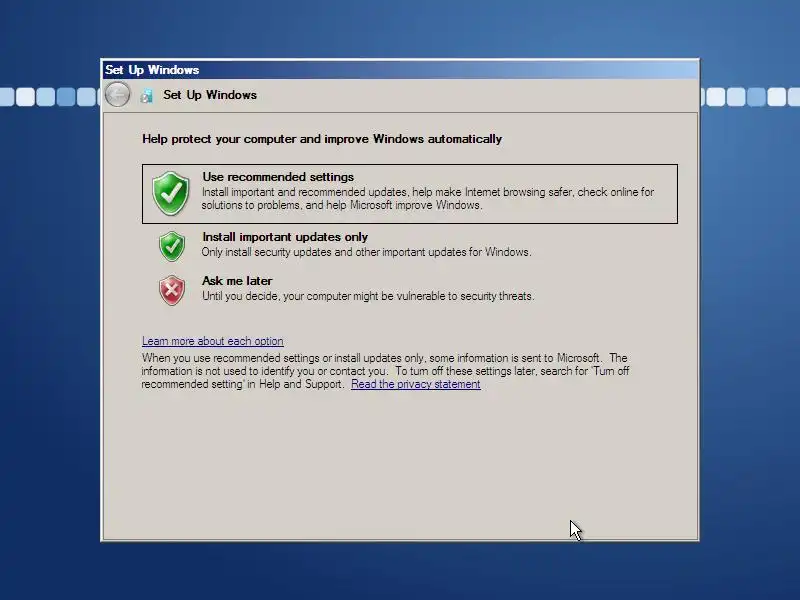The width and height of the screenshot is (800, 600).
Task: Click the back arrow button
Action: point(117,94)
